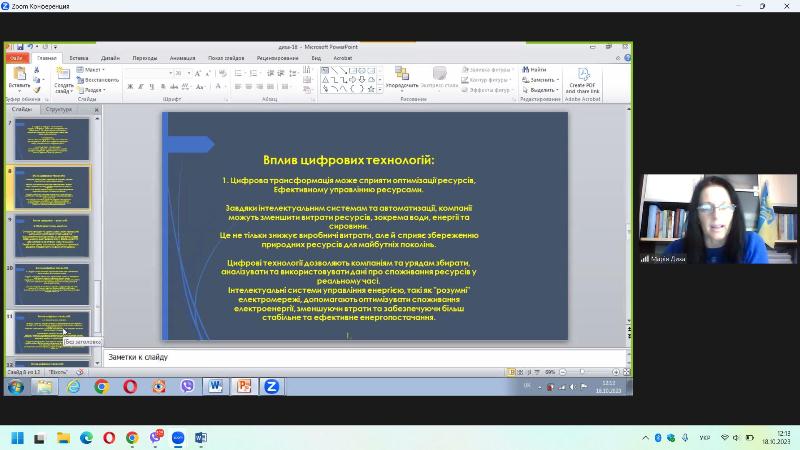This screenshot has height=450, width=800.
Task: Switch to Structure (Структура) pane tab
Action: point(58,109)
